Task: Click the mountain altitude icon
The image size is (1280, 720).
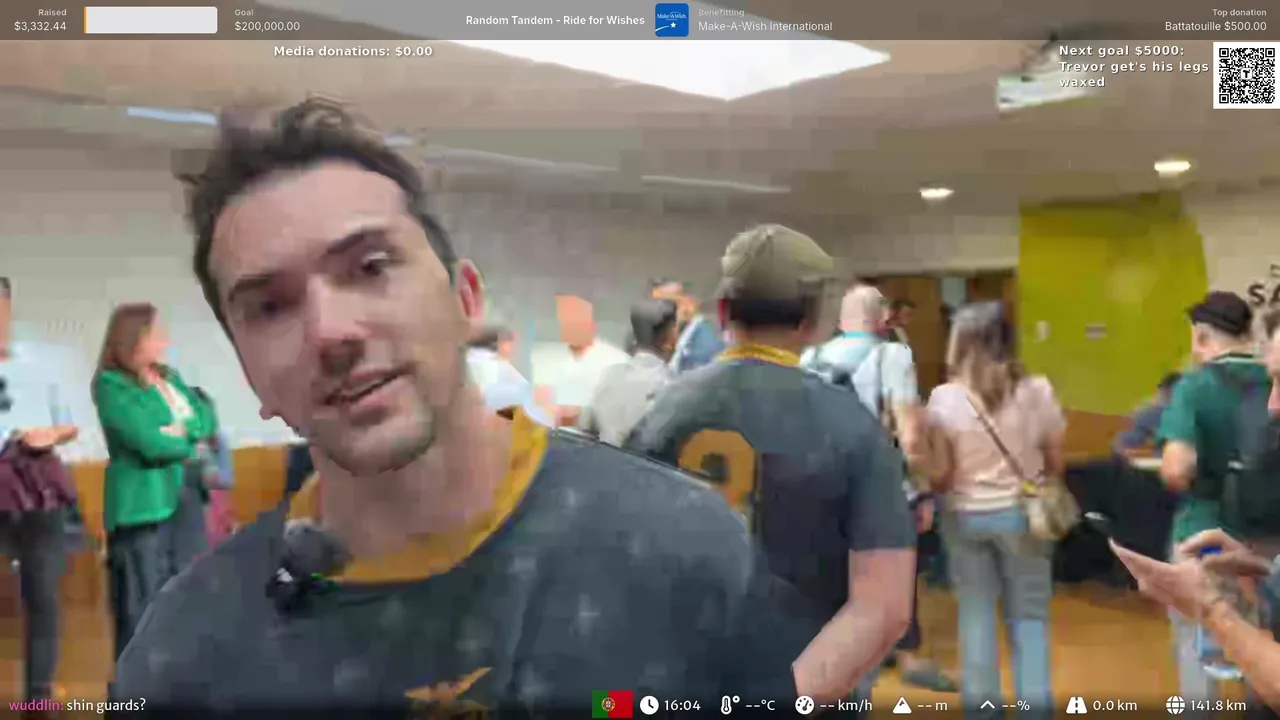Action: pyautogui.click(x=902, y=705)
